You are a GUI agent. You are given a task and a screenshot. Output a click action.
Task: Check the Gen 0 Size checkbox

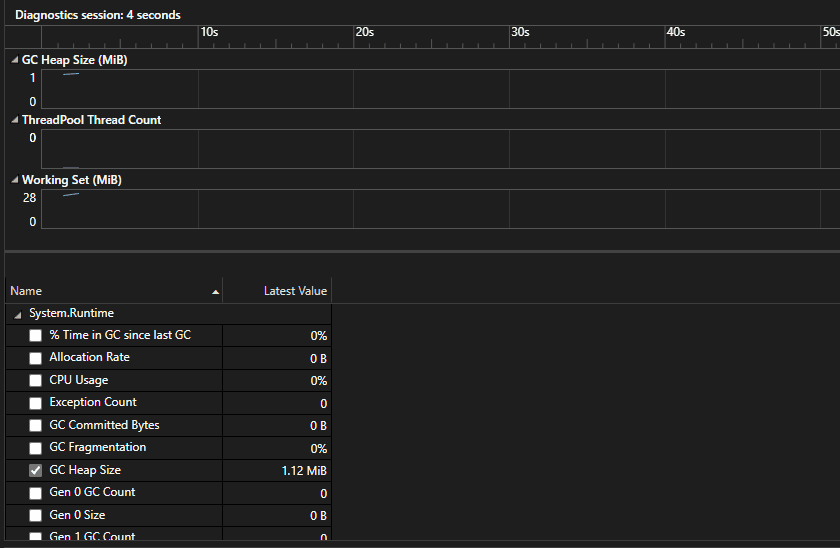35,515
